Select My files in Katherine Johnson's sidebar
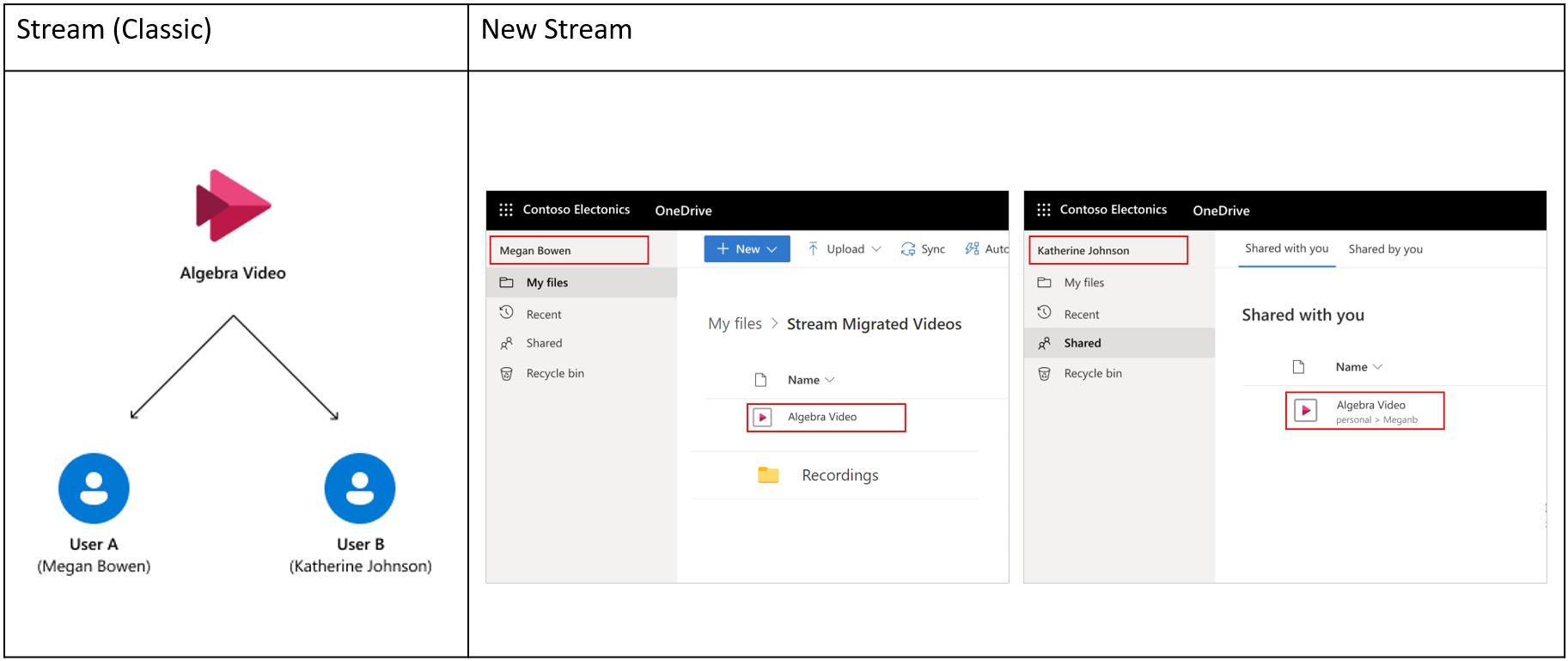The width and height of the screenshot is (1568, 661). [1120, 283]
